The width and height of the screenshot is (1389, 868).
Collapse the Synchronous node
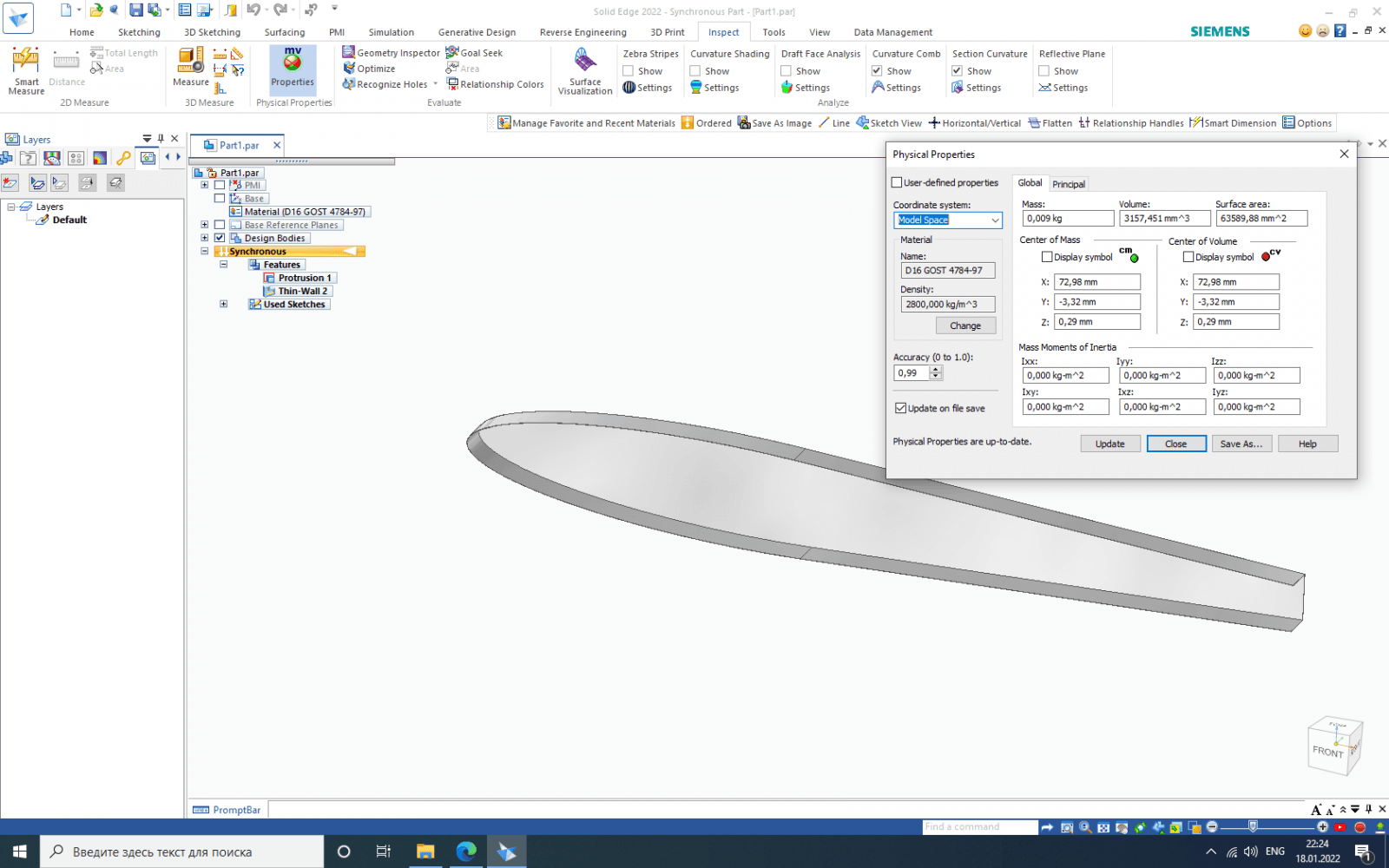[205, 252]
